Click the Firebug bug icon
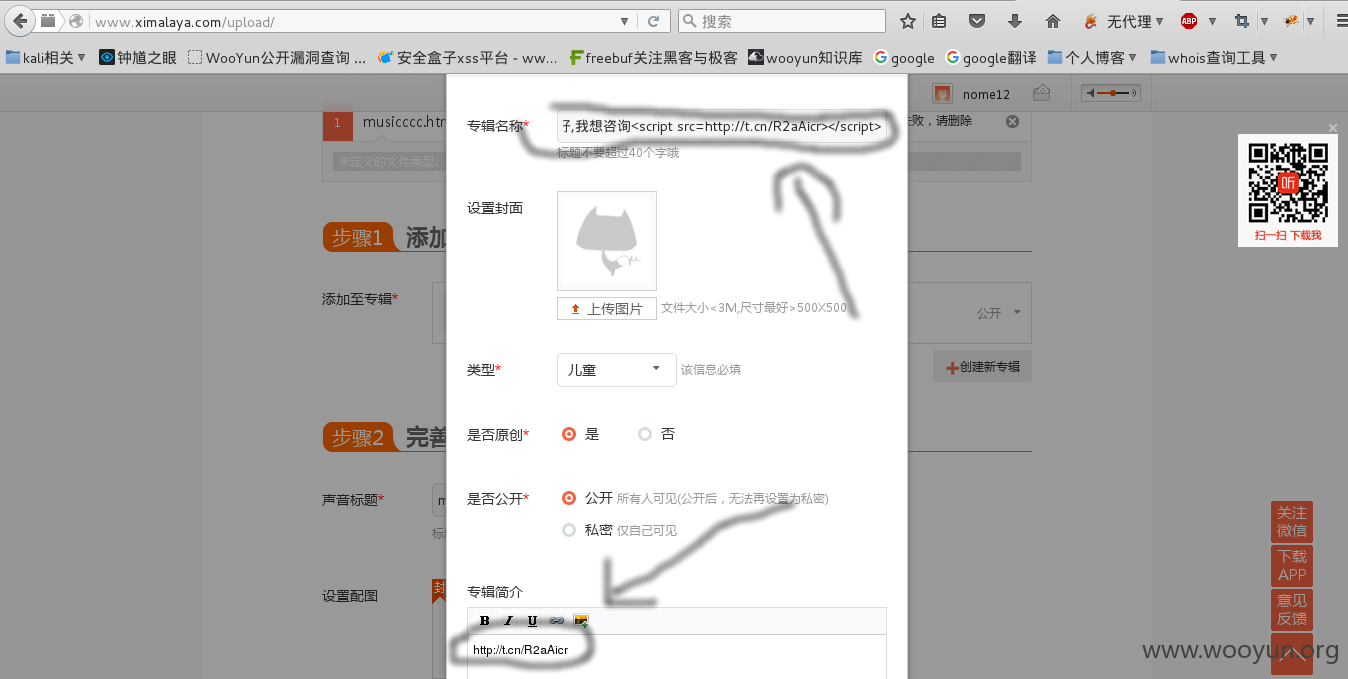Viewport: 1348px width, 679px height. (1291, 21)
